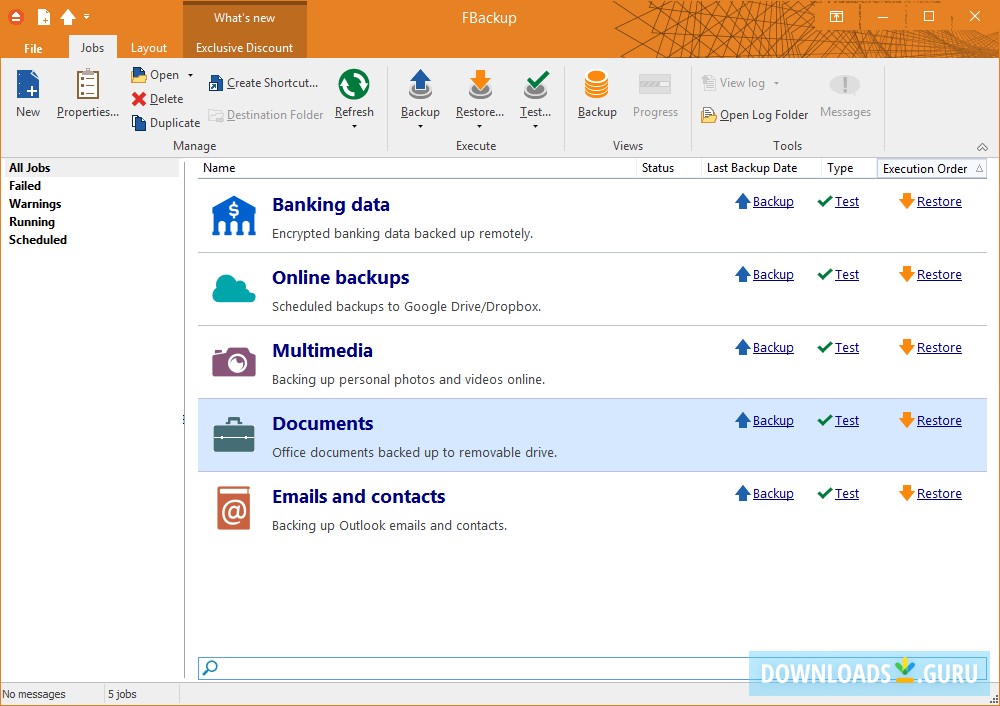The height and width of the screenshot is (706, 1000).
Task: Open job Properties from the ribbon
Action: (x=88, y=86)
